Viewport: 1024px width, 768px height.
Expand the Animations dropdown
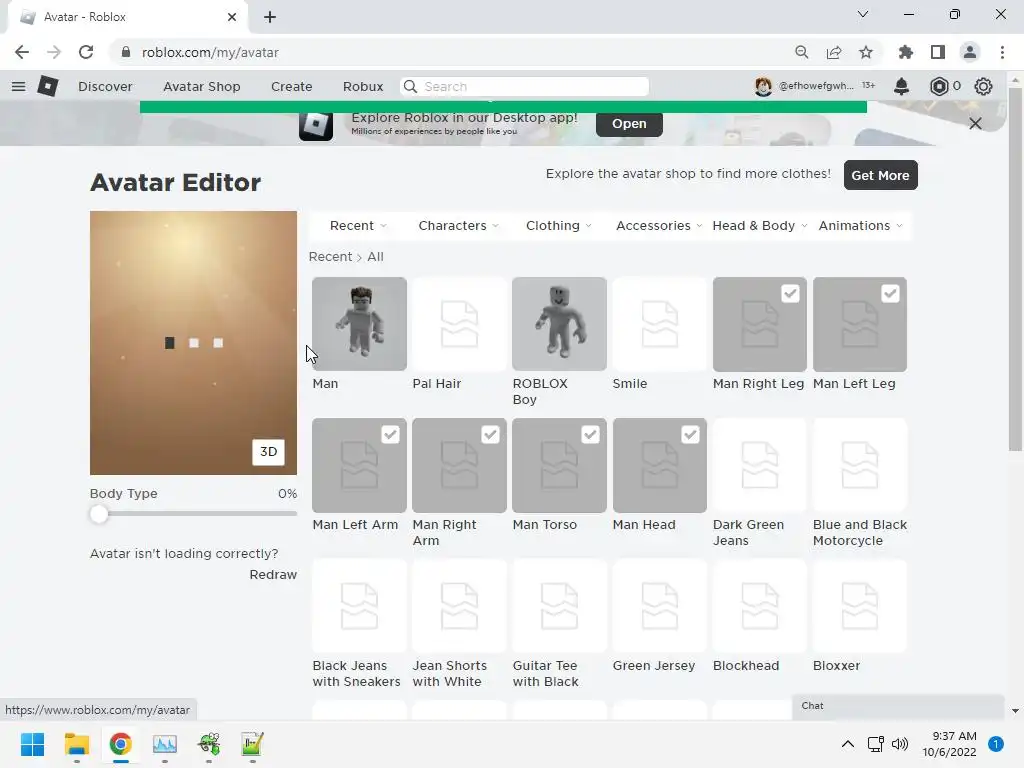pos(860,225)
